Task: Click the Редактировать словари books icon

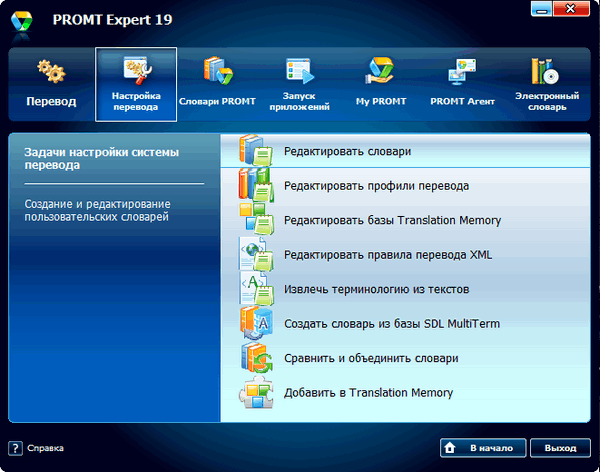Action: [x=256, y=150]
